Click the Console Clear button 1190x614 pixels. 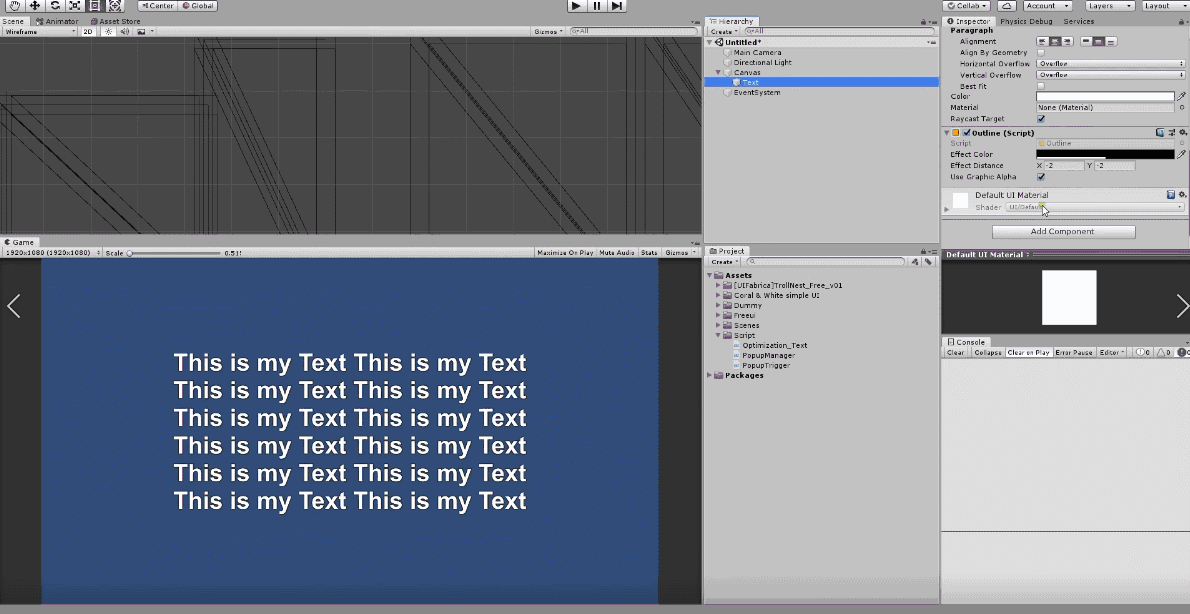pos(955,352)
